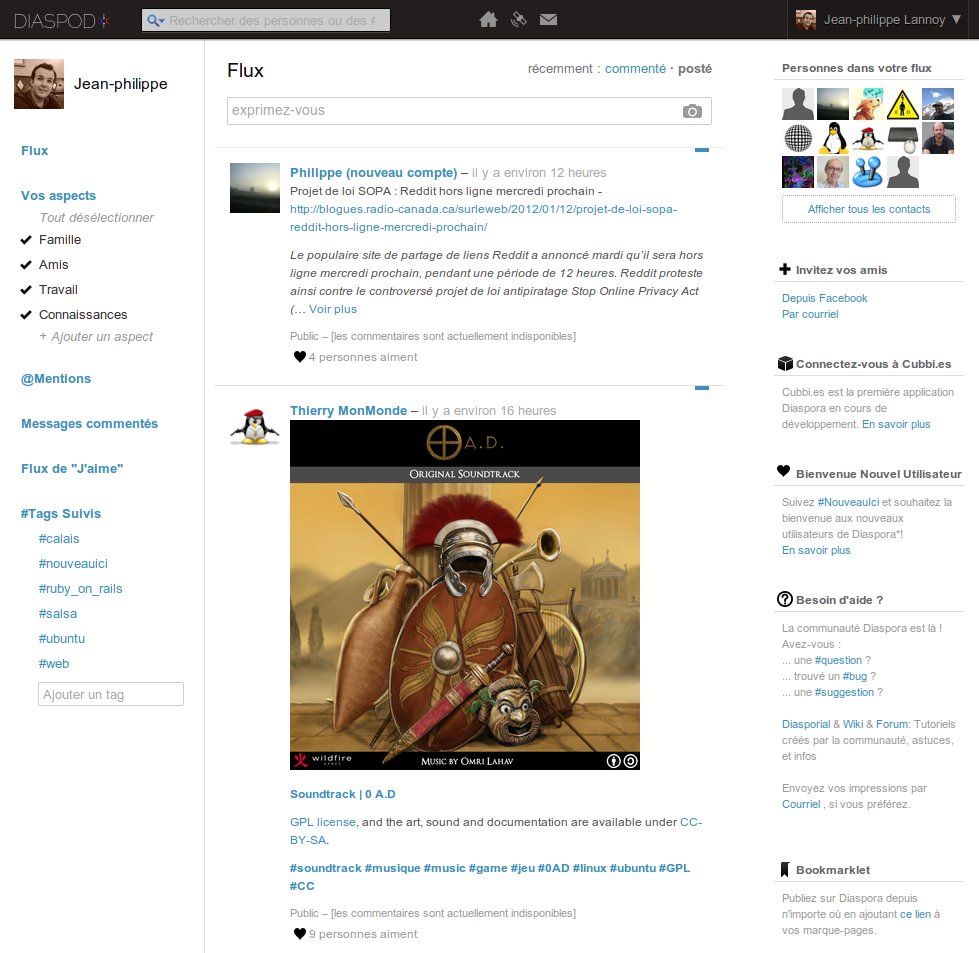Screen dimensions: 979x953
Task: Open the Tux penguin contact avatar
Action: pyautogui.click(x=833, y=138)
